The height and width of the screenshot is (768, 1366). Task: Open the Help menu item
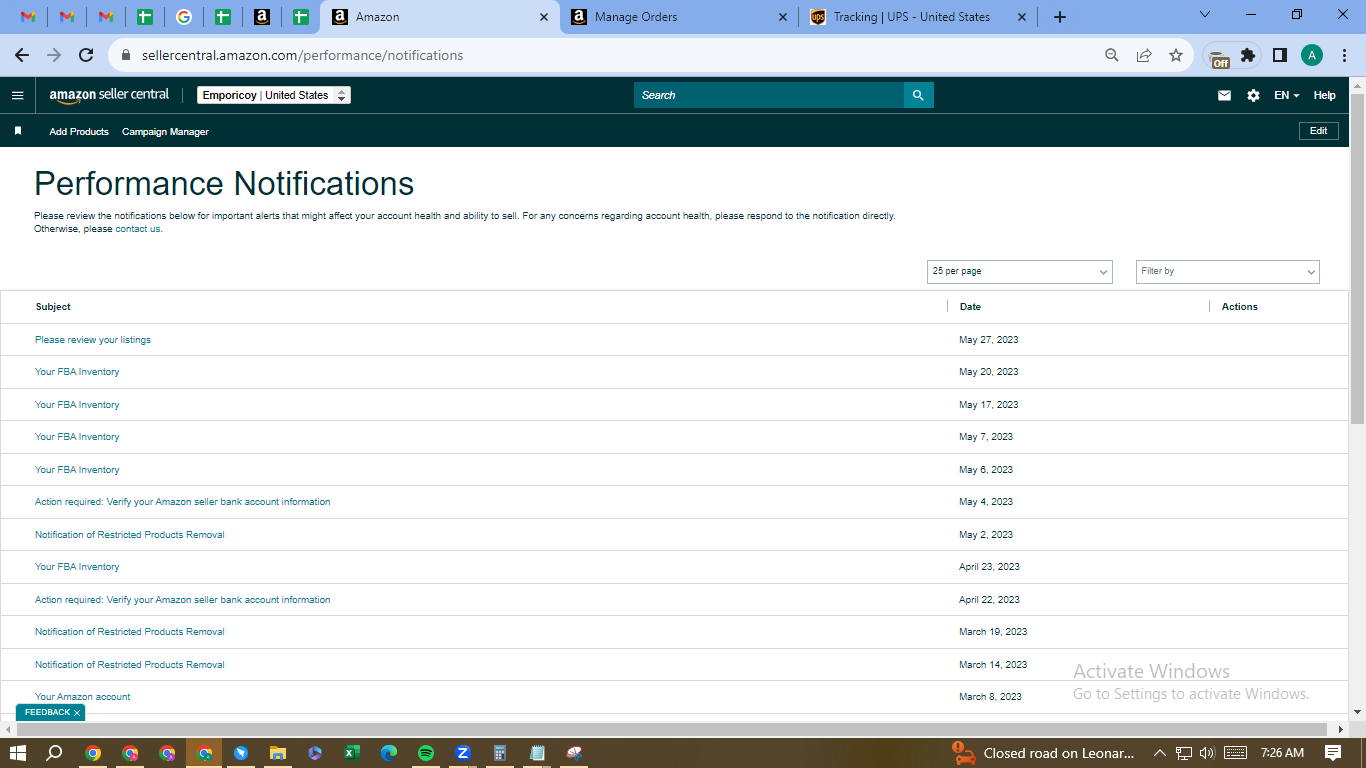click(1324, 95)
